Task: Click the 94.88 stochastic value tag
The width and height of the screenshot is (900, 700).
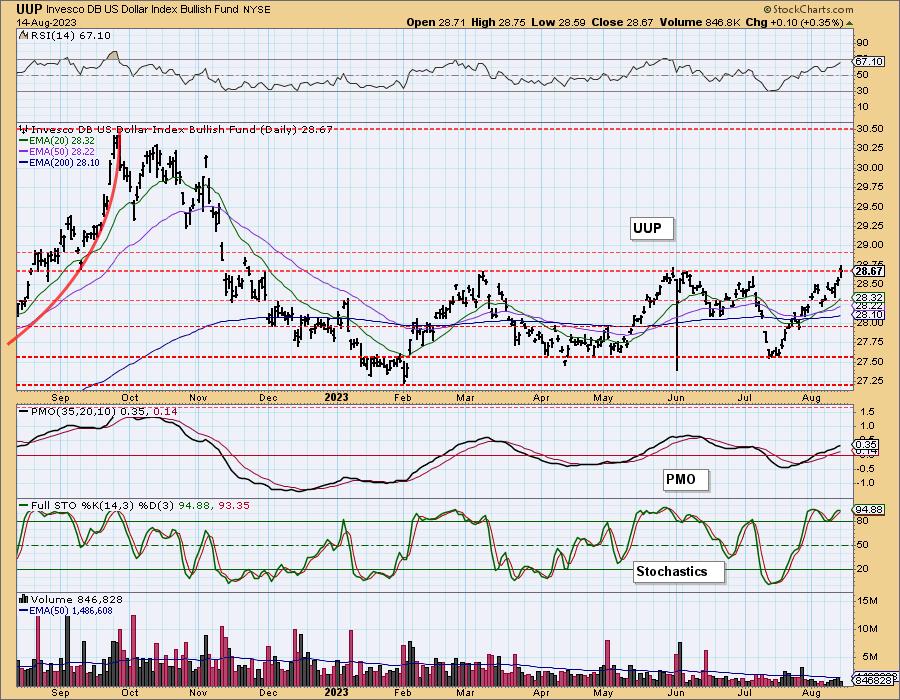Action: [868, 510]
